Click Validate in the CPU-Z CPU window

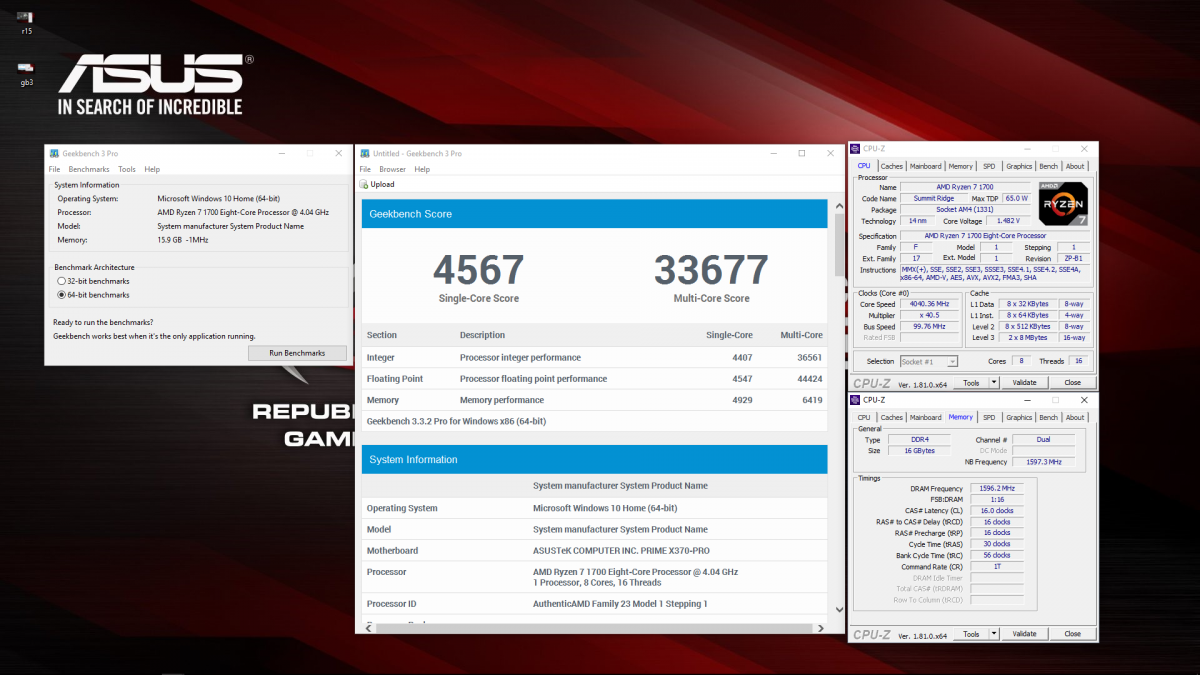pyautogui.click(x=1024, y=382)
